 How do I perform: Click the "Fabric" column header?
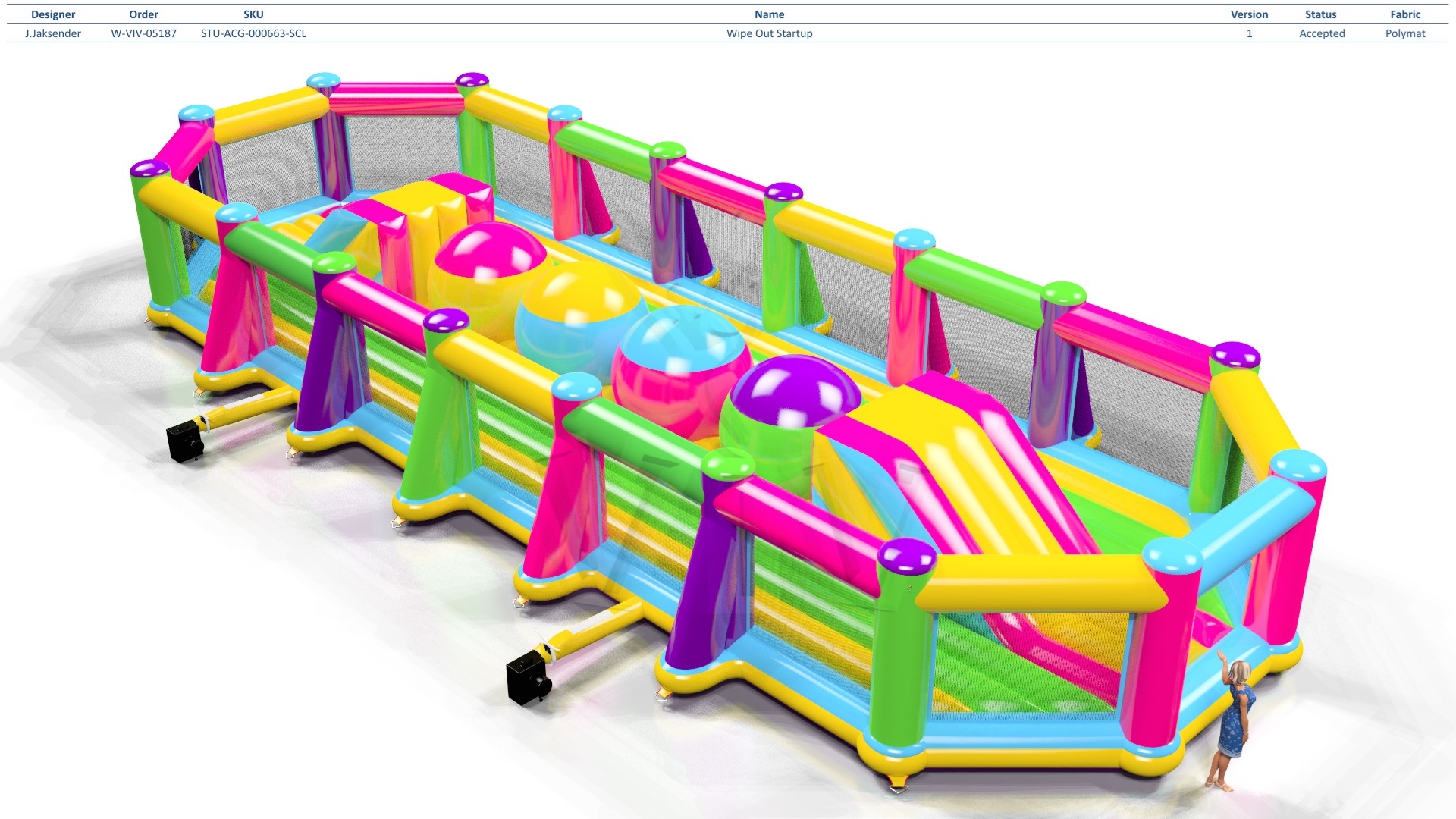point(1405,14)
